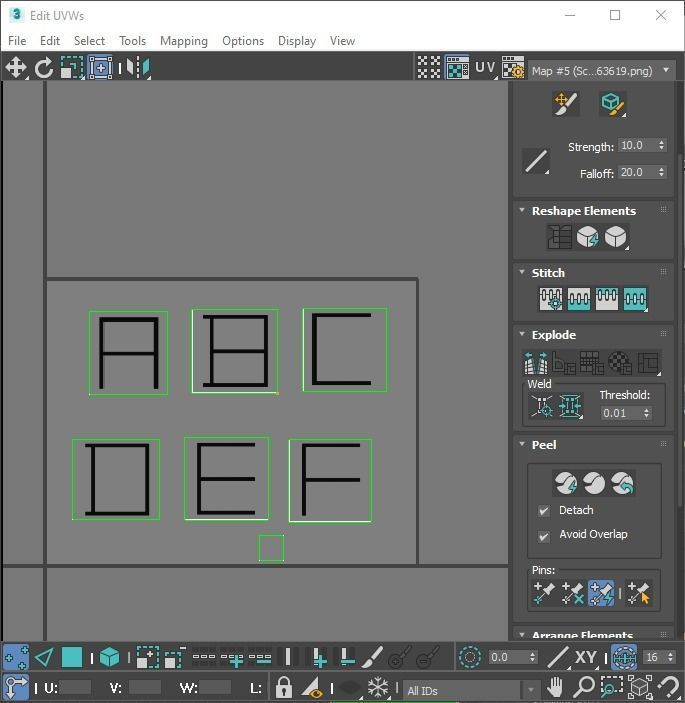Uncheck the Avoid Overlap checkbox
Image resolution: width=685 pixels, height=703 pixels.
(544, 536)
